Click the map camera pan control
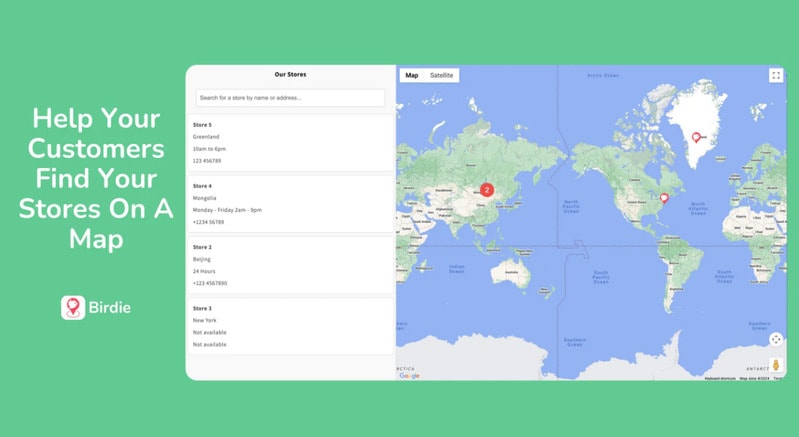 pyautogui.click(x=775, y=339)
